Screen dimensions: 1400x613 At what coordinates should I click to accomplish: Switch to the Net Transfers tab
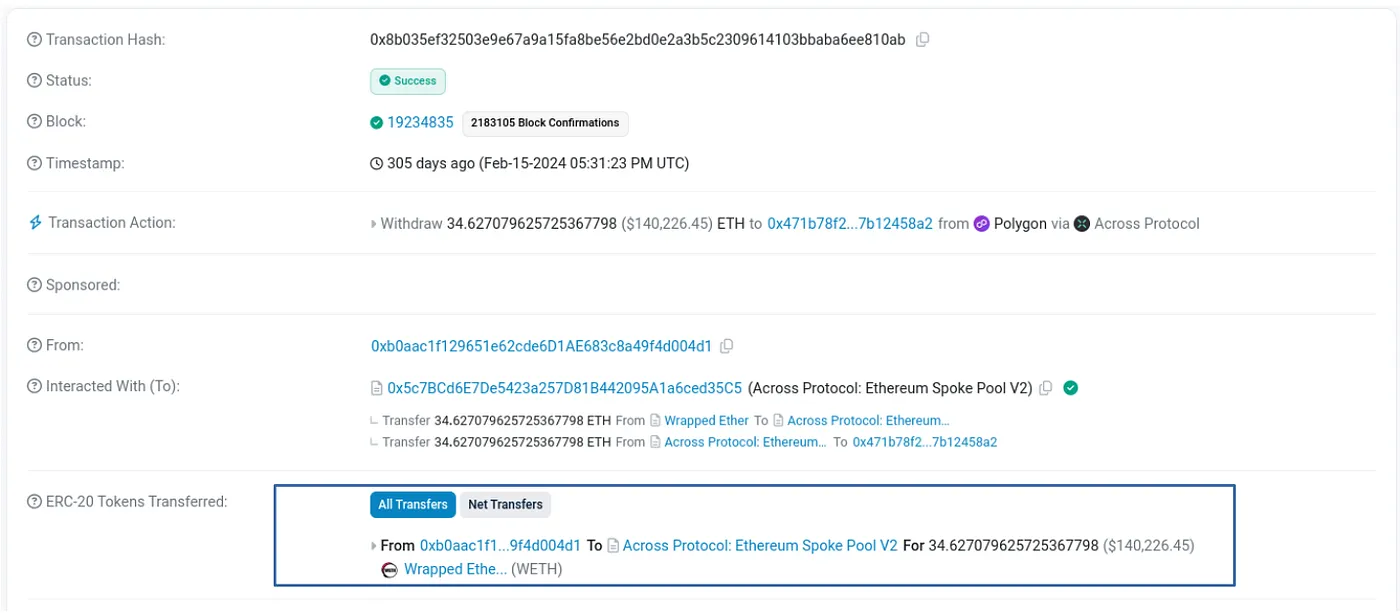(x=505, y=505)
